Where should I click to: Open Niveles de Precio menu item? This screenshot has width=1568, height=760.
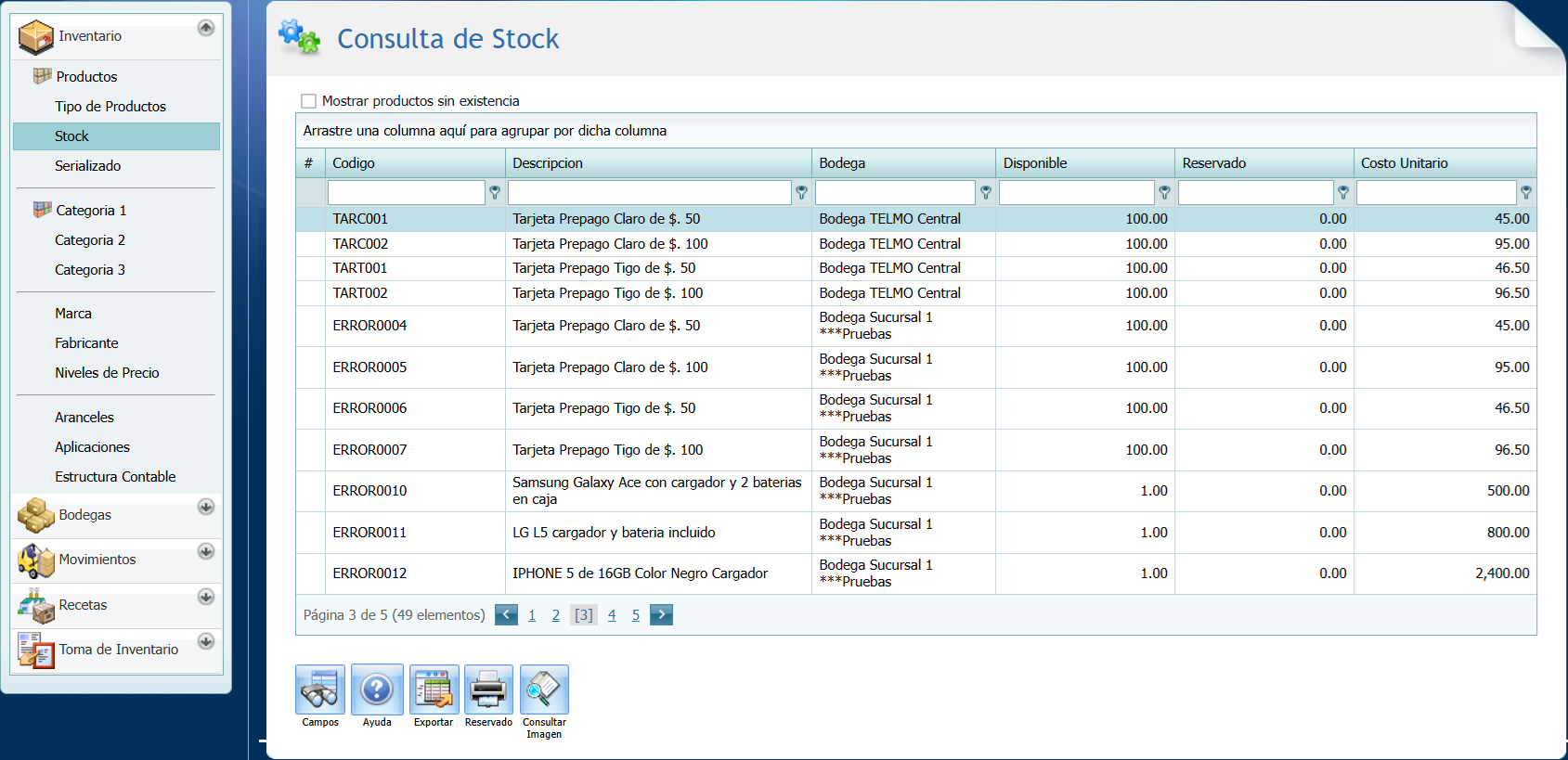(107, 373)
